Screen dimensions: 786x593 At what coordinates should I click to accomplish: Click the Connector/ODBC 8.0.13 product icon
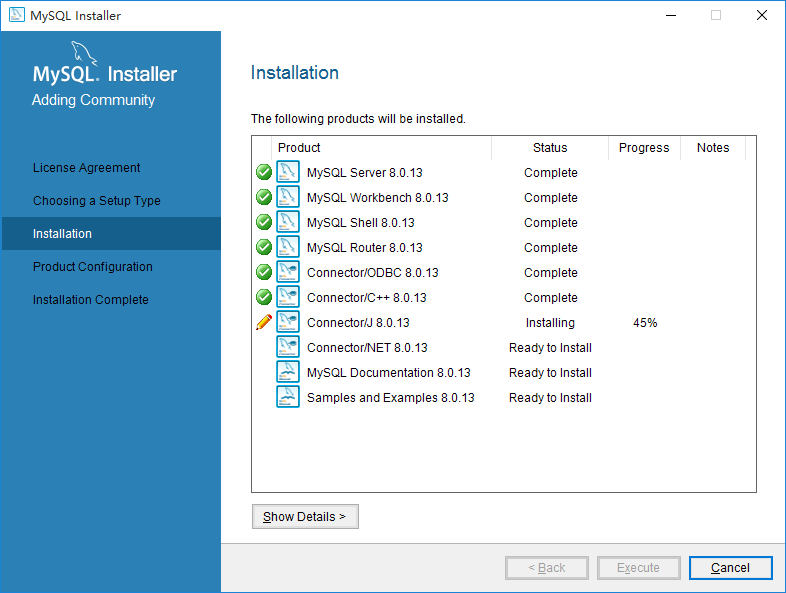[288, 272]
